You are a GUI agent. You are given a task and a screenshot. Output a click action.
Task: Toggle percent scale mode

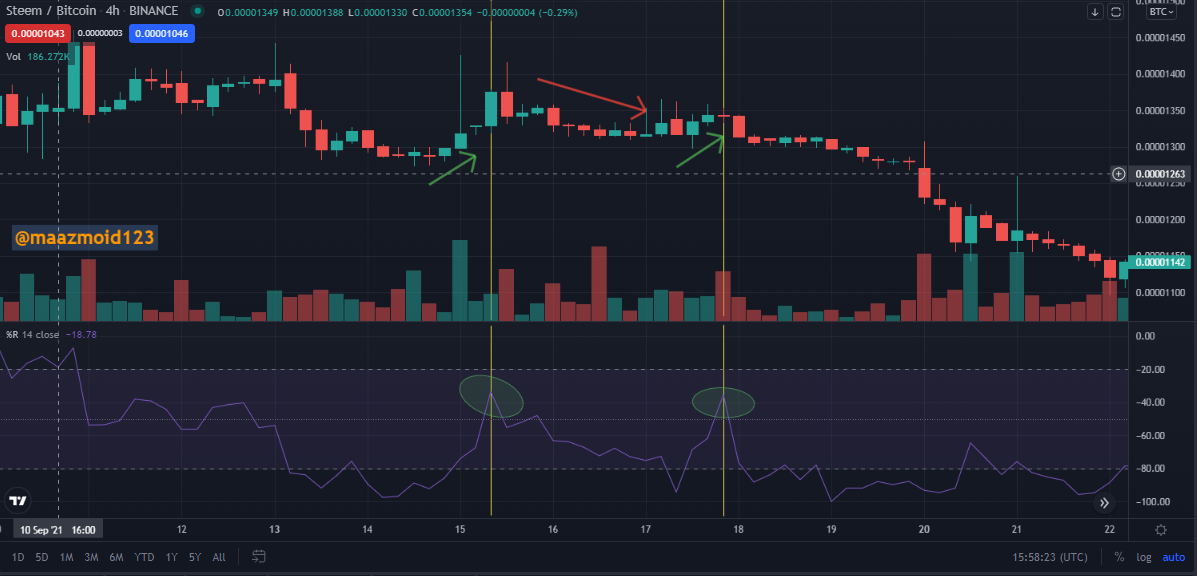(1118, 557)
